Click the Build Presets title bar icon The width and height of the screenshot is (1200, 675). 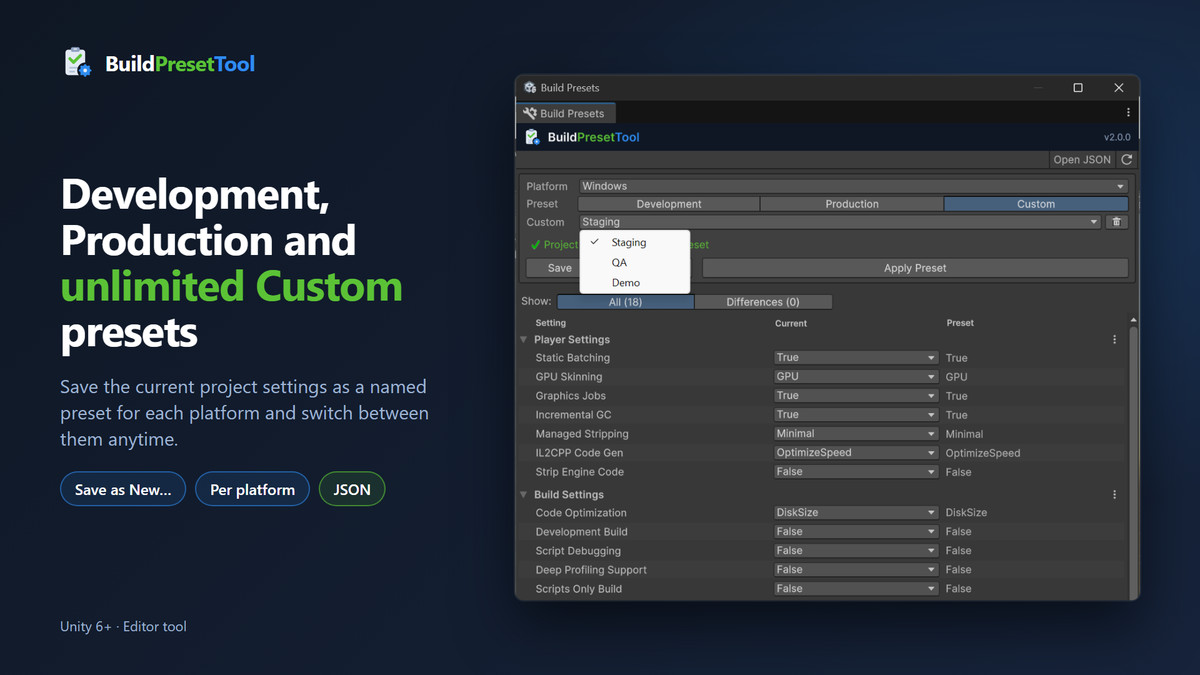point(530,88)
